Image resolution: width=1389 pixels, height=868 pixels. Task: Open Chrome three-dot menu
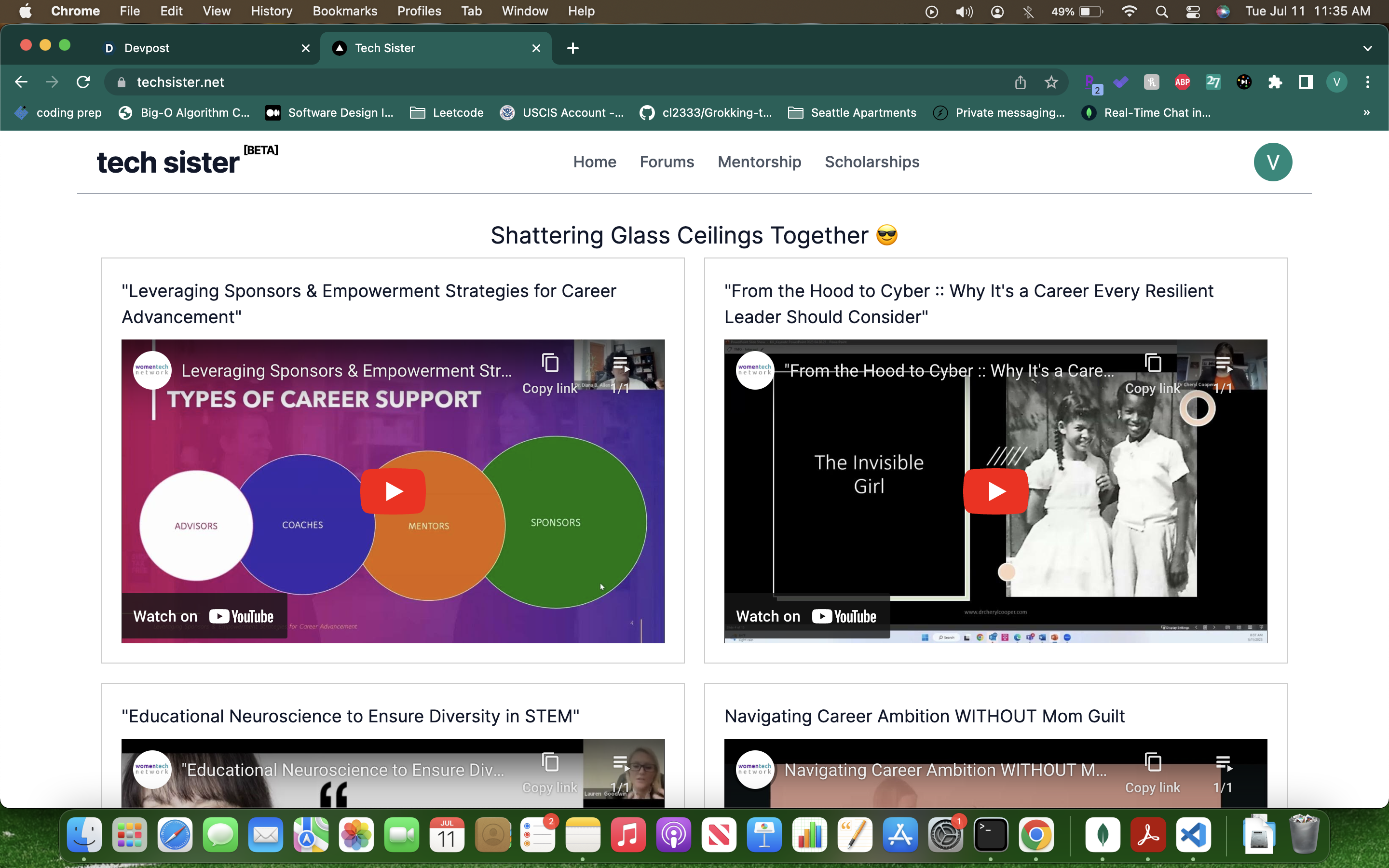point(1368,82)
